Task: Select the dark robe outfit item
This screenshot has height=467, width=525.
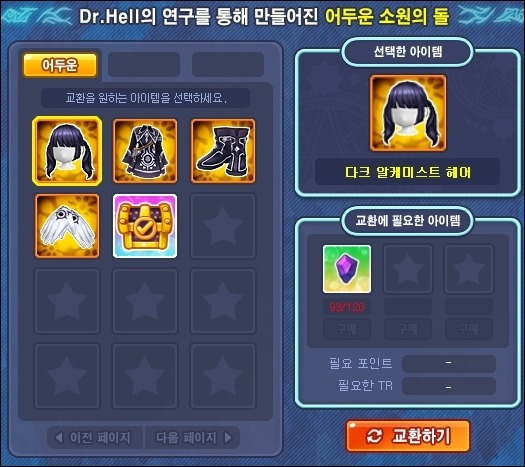Action: click(145, 151)
